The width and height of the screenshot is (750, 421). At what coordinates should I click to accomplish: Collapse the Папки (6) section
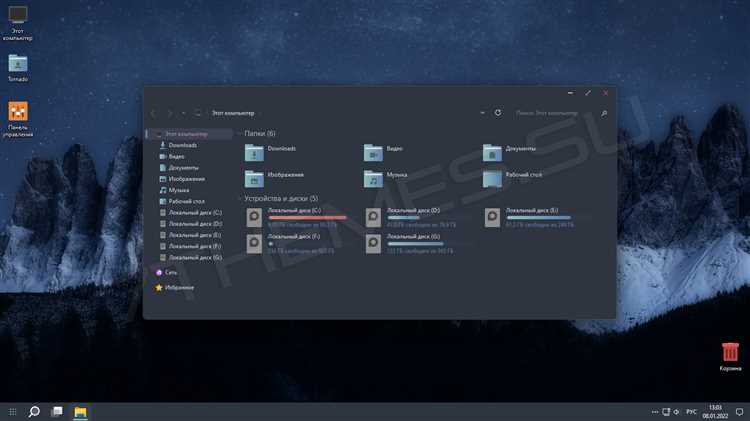point(240,134)
